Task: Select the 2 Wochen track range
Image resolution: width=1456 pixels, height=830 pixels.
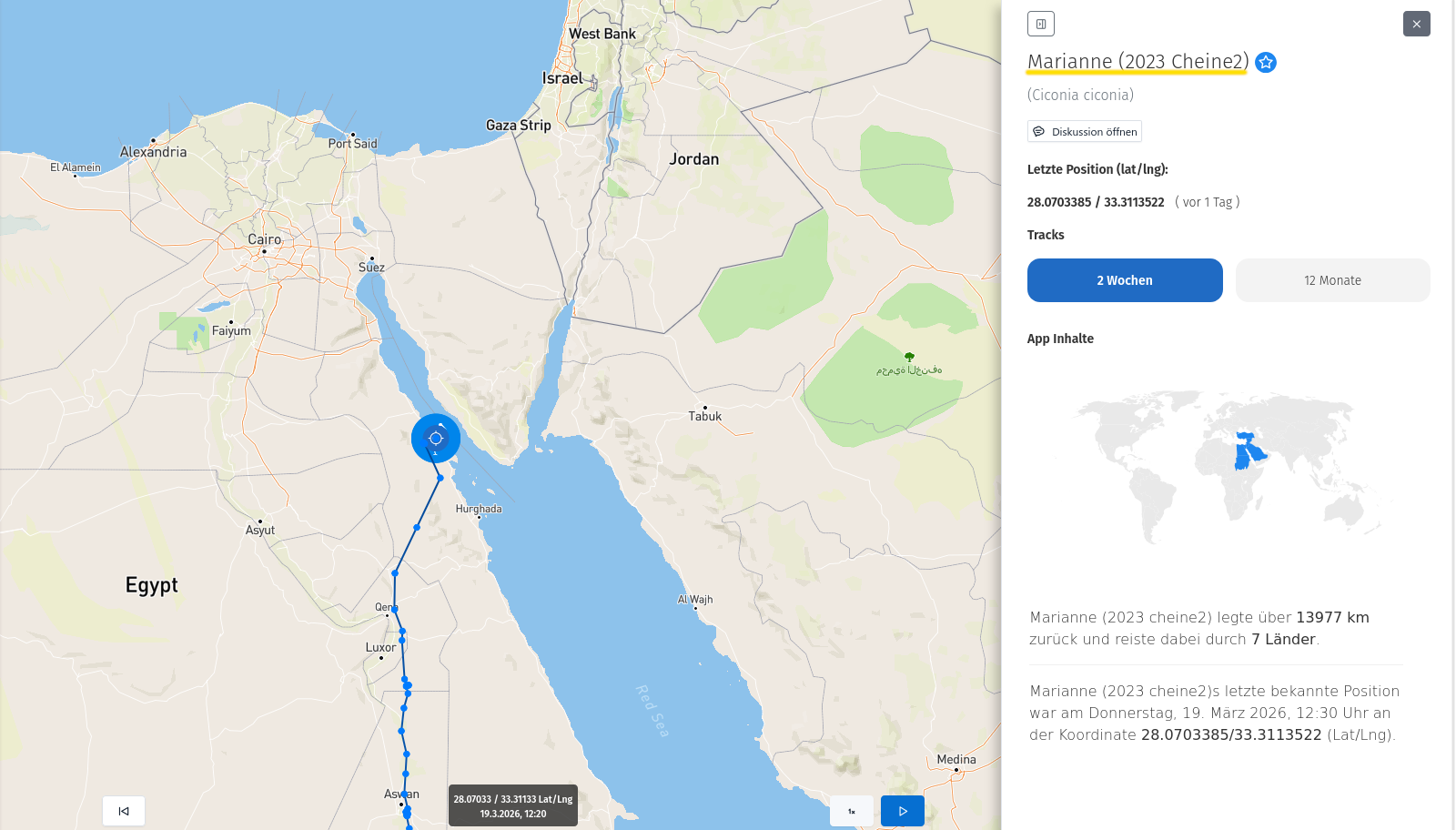Action: point(1124,280)
